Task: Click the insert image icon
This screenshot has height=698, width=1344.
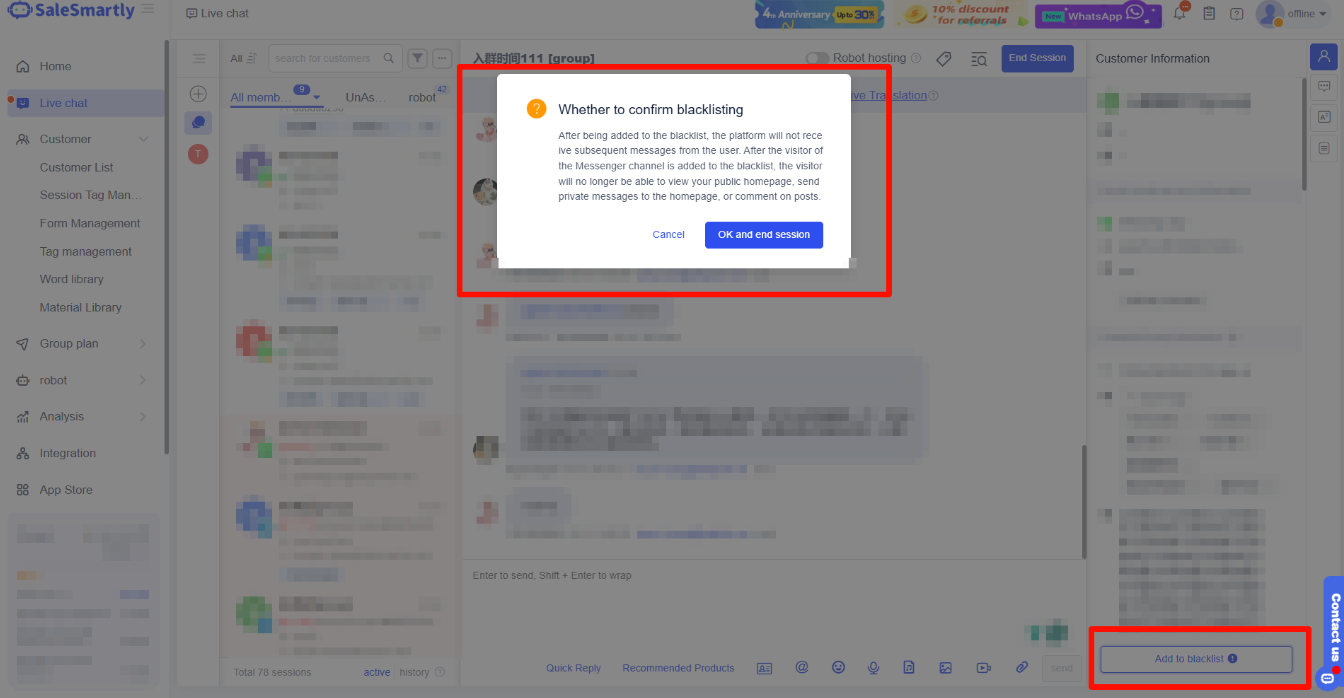Action: 945,668
